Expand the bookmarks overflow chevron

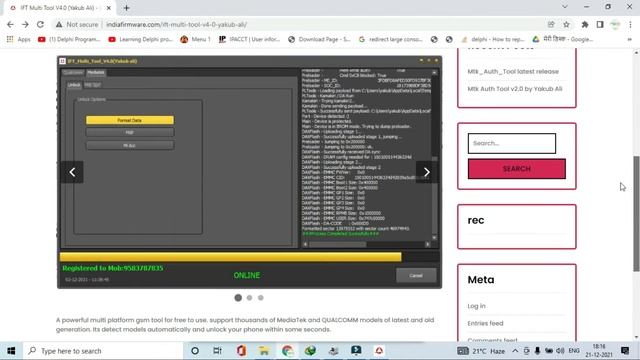629,39
